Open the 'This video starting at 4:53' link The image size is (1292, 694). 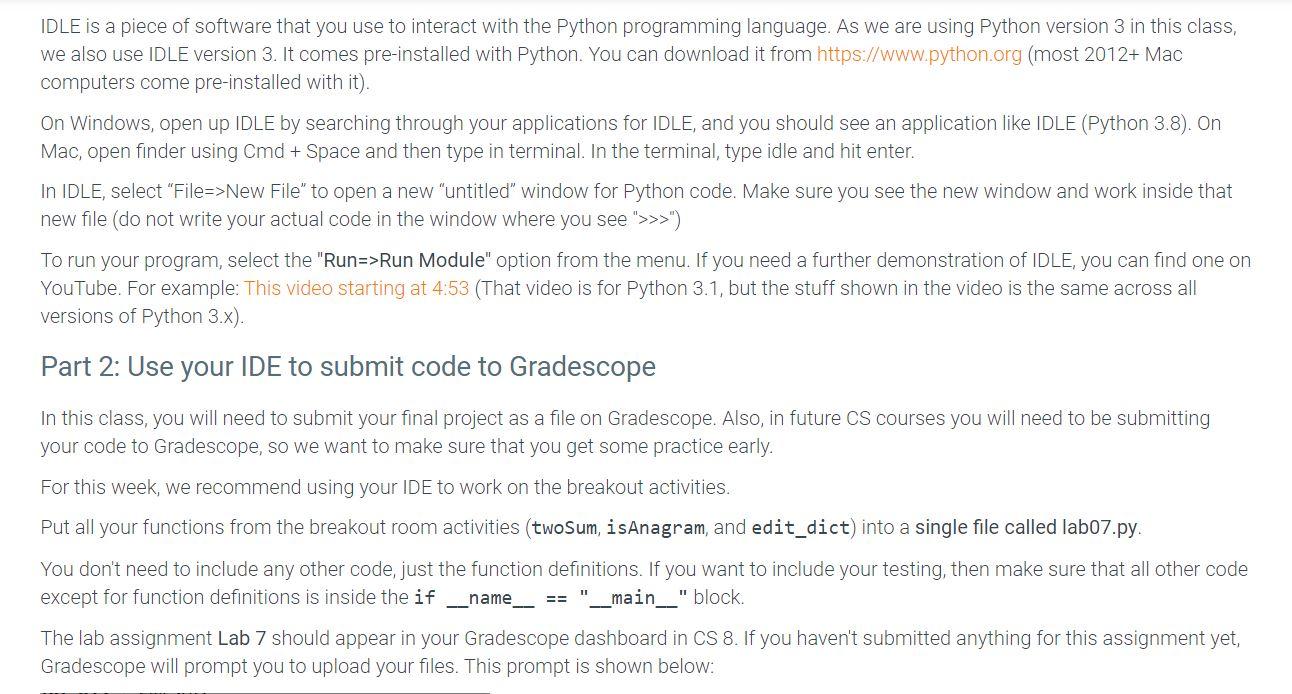click(356, 288)
